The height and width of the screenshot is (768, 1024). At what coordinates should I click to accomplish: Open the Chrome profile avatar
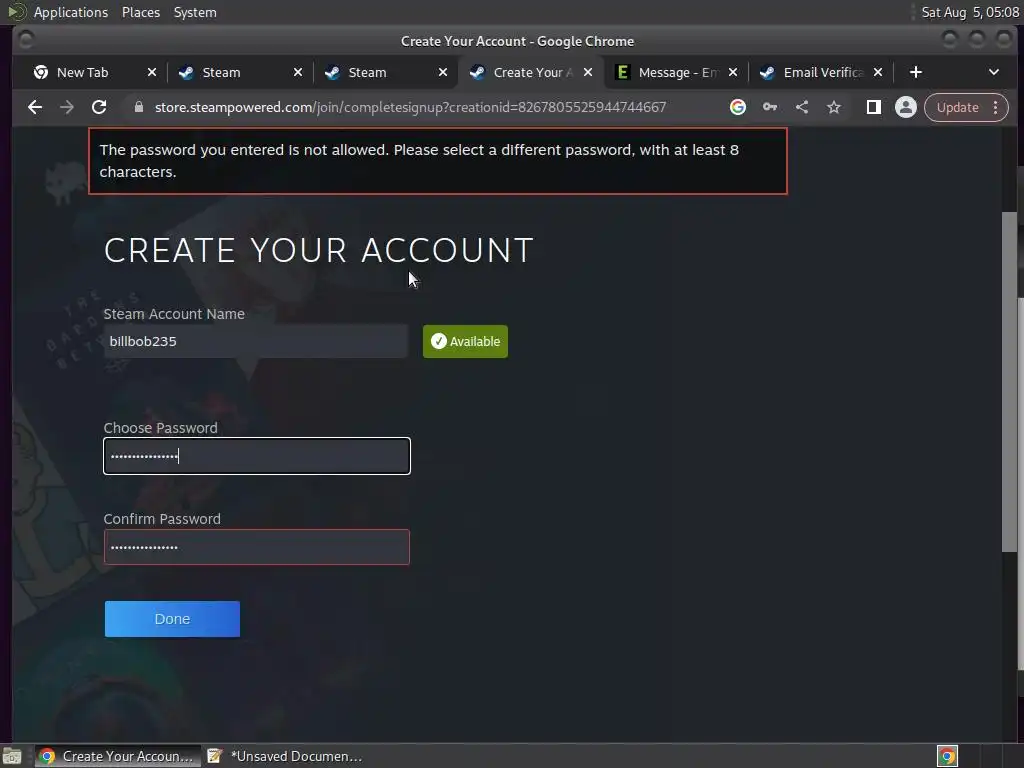pyautogui.click(x=905, y=107)
